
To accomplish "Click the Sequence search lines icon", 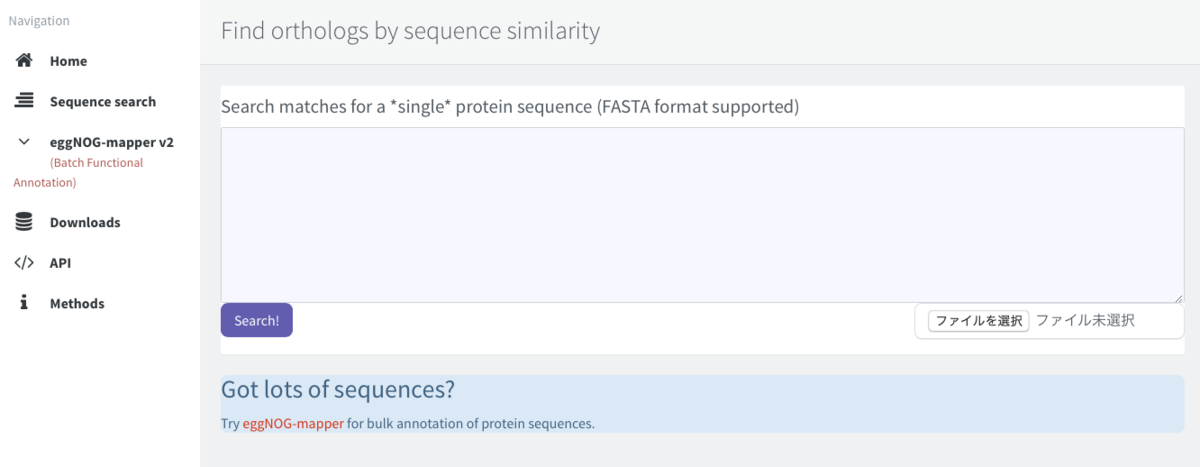I will pos(24,101).
